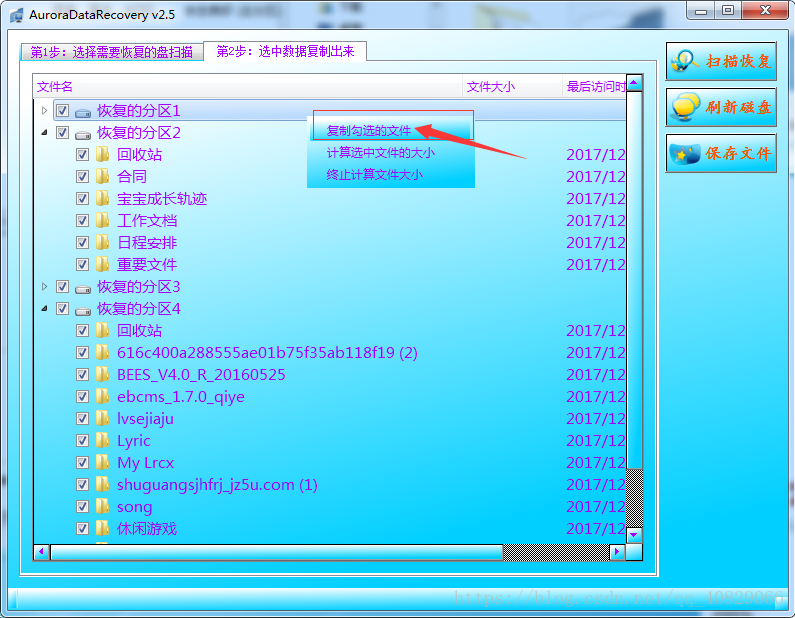
Task: Sort by 文件名 column header
Action: pos(248,87)
